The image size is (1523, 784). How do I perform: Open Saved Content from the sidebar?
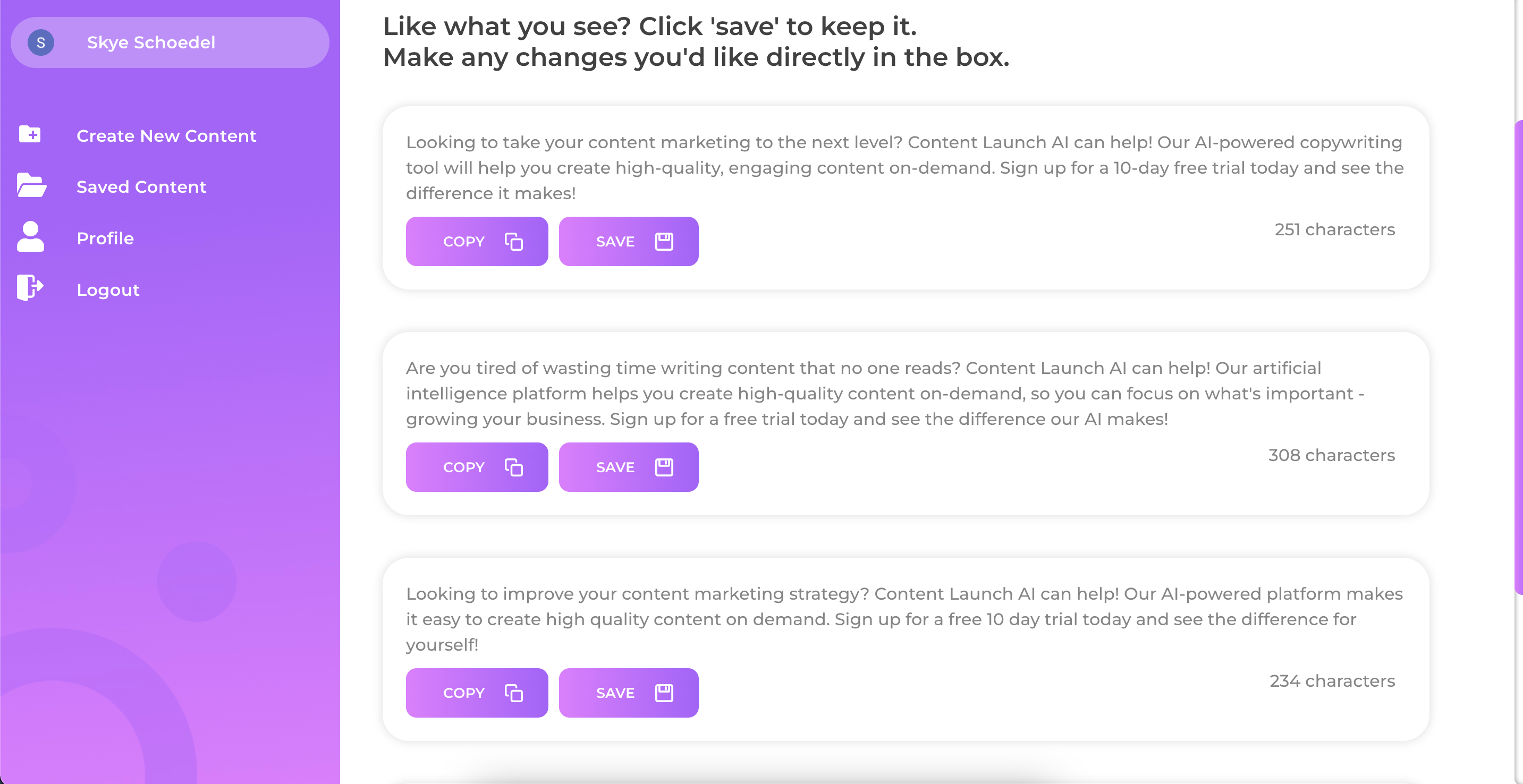(x=141, y=186)
